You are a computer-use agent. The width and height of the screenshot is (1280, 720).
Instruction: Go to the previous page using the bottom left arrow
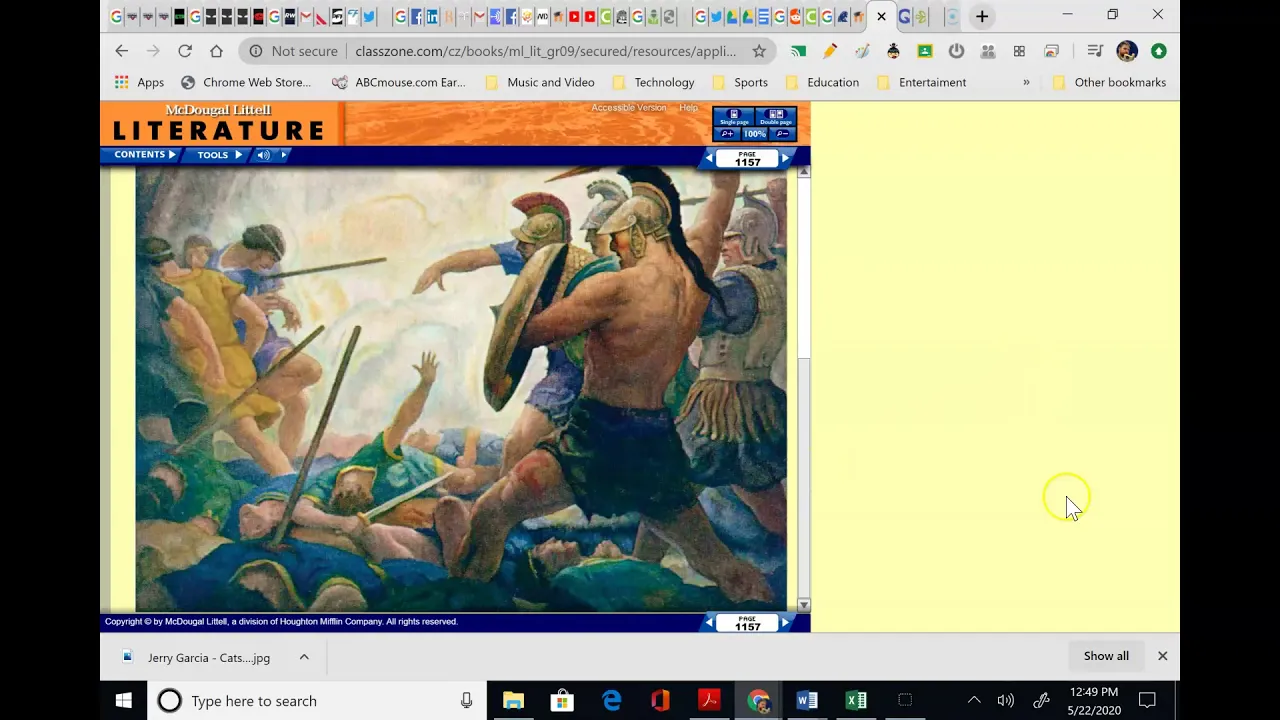pyautogui.click(x=709, y=623)
